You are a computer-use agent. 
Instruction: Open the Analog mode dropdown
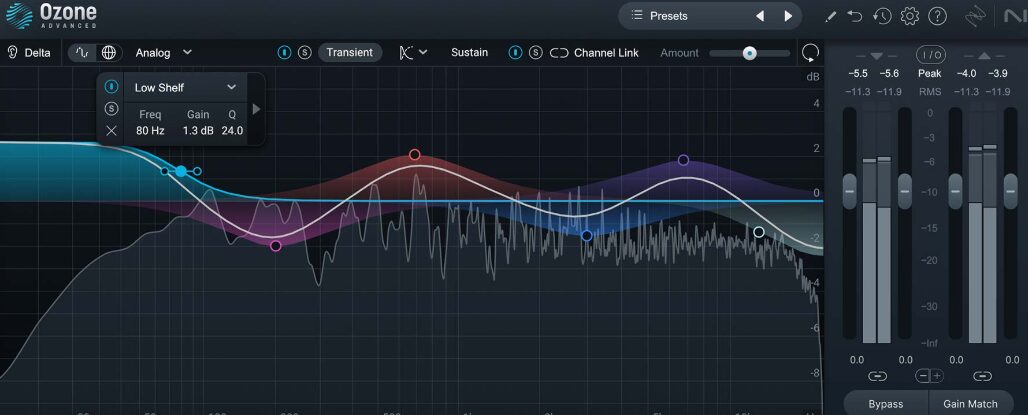[164, 52]
